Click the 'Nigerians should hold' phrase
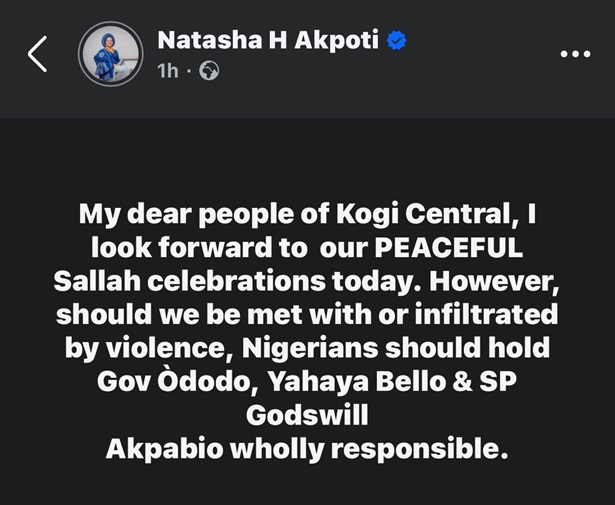Screen dimensions: 615x505 [x=396, y=348]
